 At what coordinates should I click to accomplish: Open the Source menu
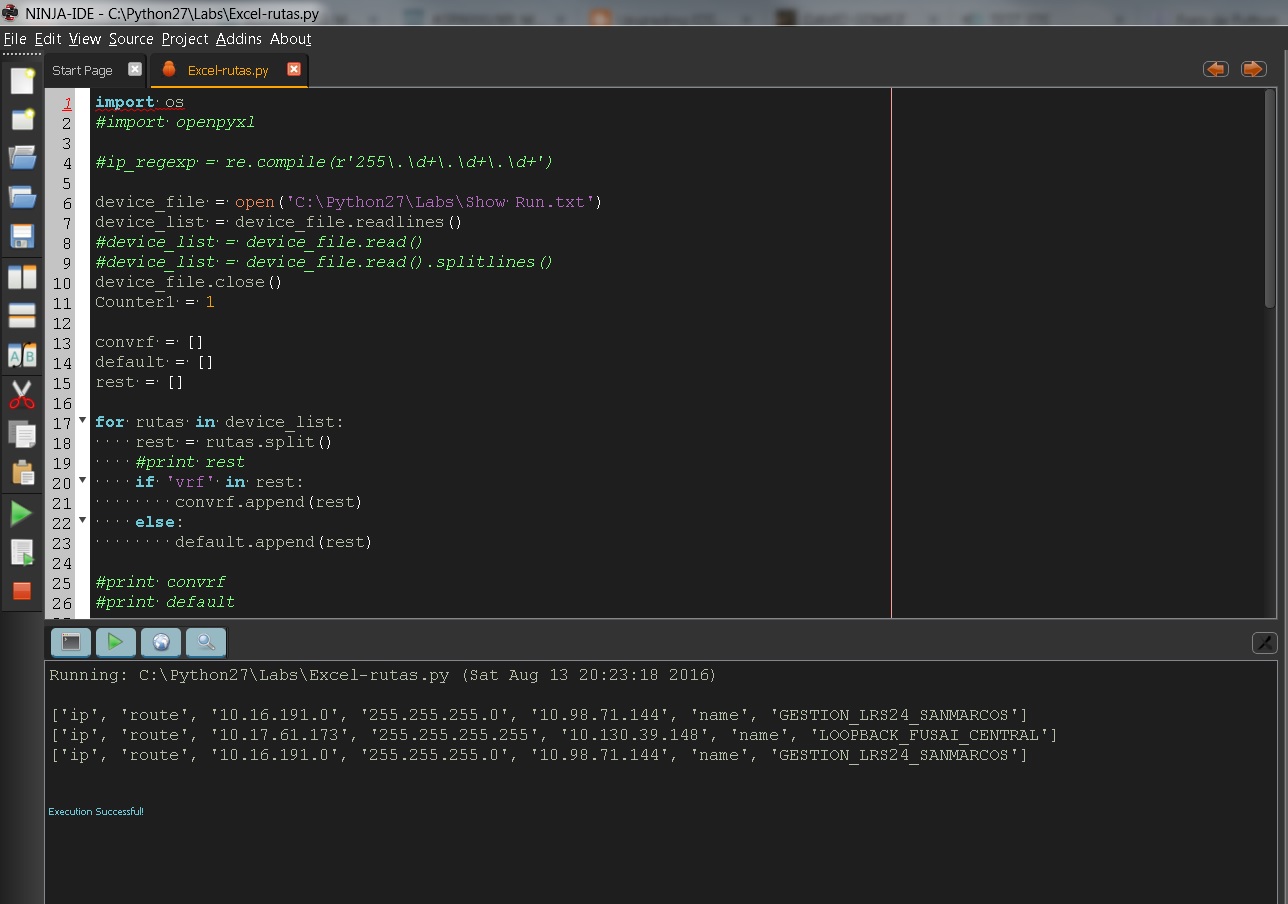(131, 39)
